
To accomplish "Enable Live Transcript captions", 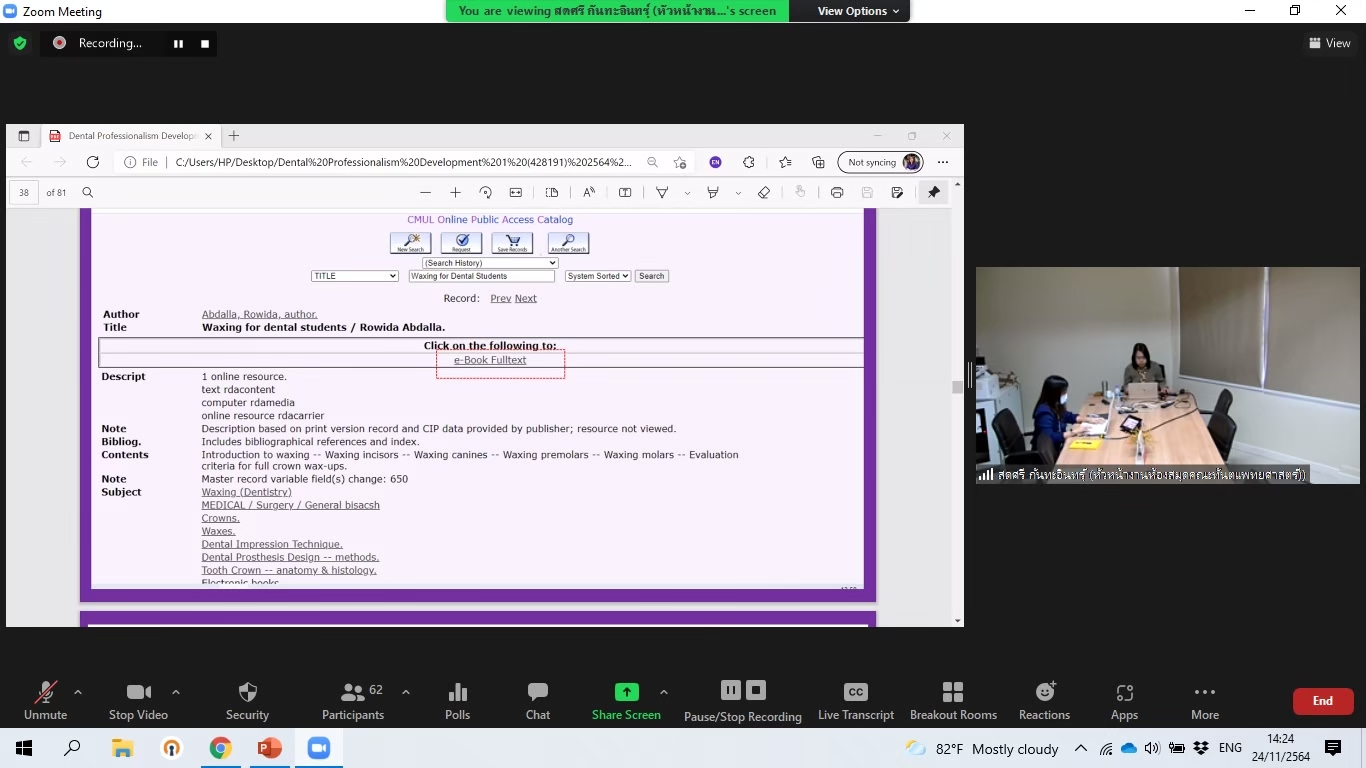I will 855,700.
